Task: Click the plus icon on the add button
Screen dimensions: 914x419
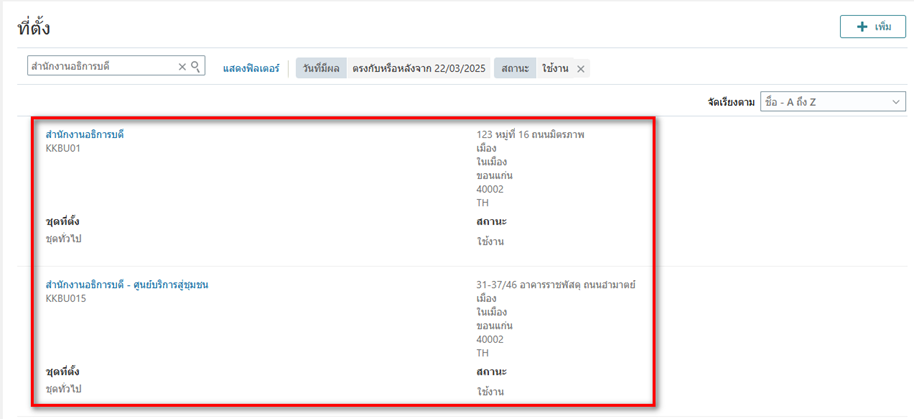Action: point(860,26)
